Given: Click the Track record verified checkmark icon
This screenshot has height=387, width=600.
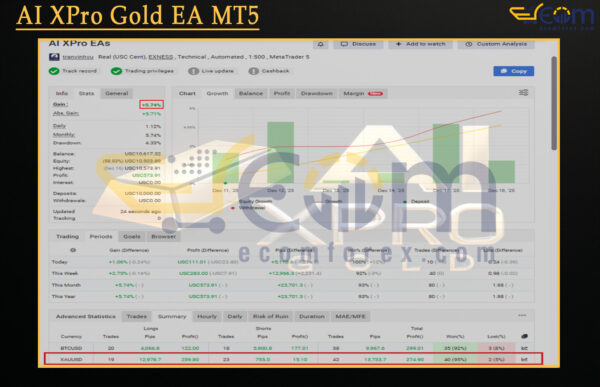Looking at the screenshot, I should [x=54, y=71].
